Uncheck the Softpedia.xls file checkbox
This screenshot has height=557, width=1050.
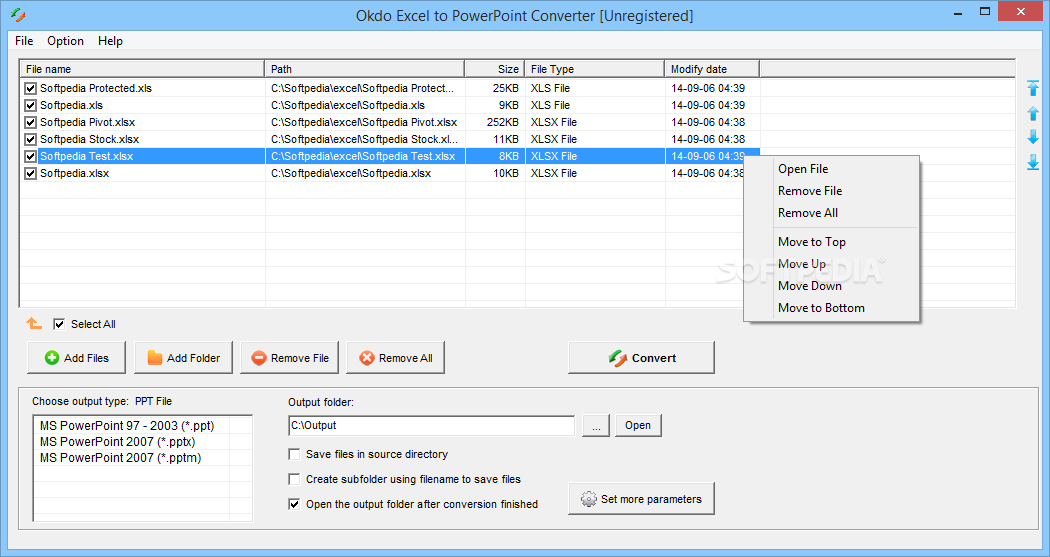[30, 105]
